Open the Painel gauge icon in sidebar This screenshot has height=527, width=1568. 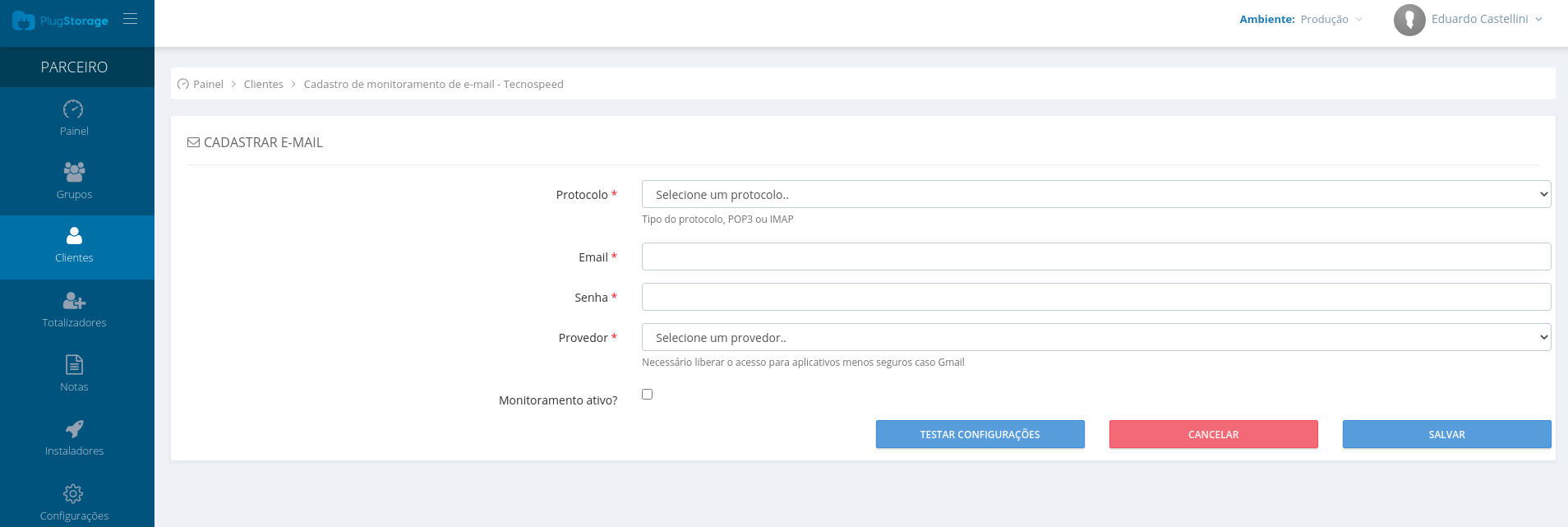click(x=73, y=109)
